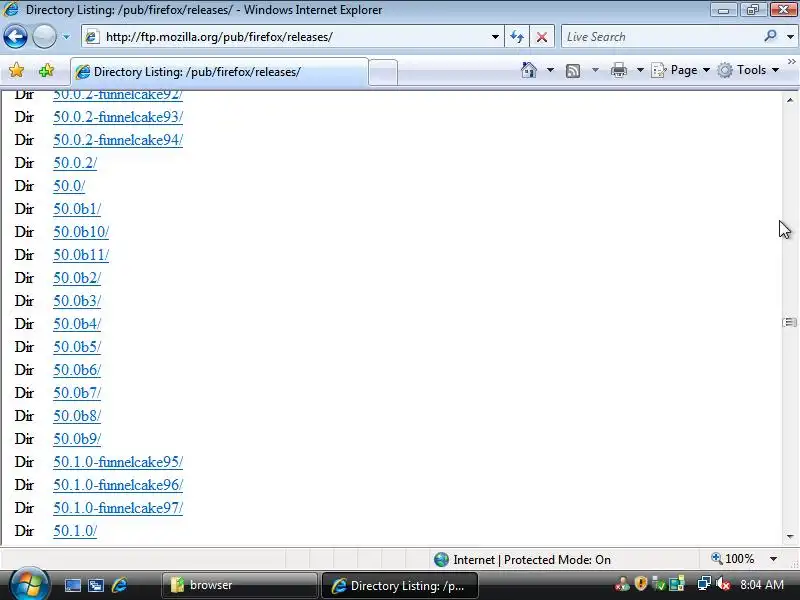Screen dimensions: 800x600
Task: Open a new blank tab
Action: (383, 72)
